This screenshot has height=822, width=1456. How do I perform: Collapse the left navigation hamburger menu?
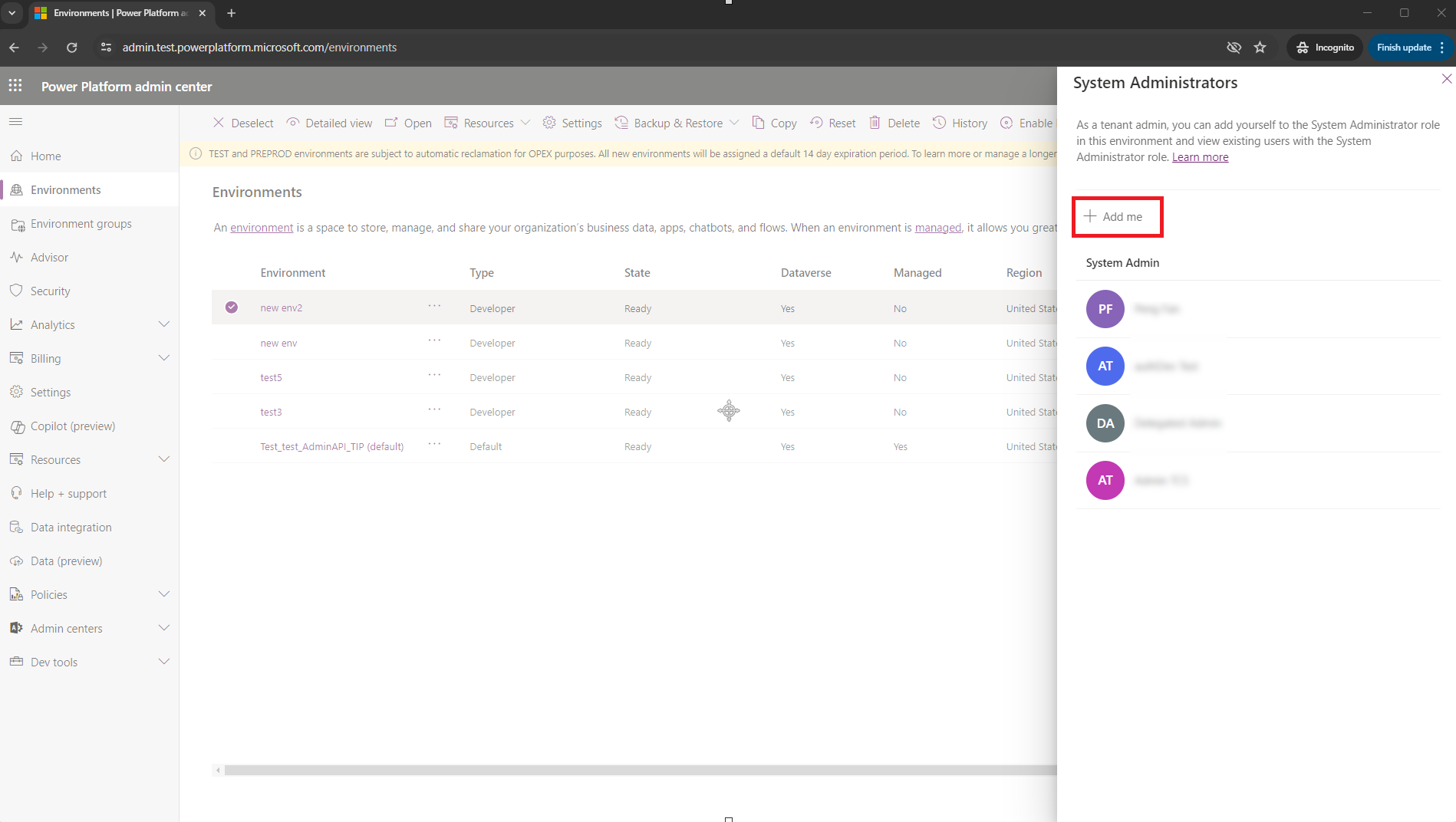(15, 122)
